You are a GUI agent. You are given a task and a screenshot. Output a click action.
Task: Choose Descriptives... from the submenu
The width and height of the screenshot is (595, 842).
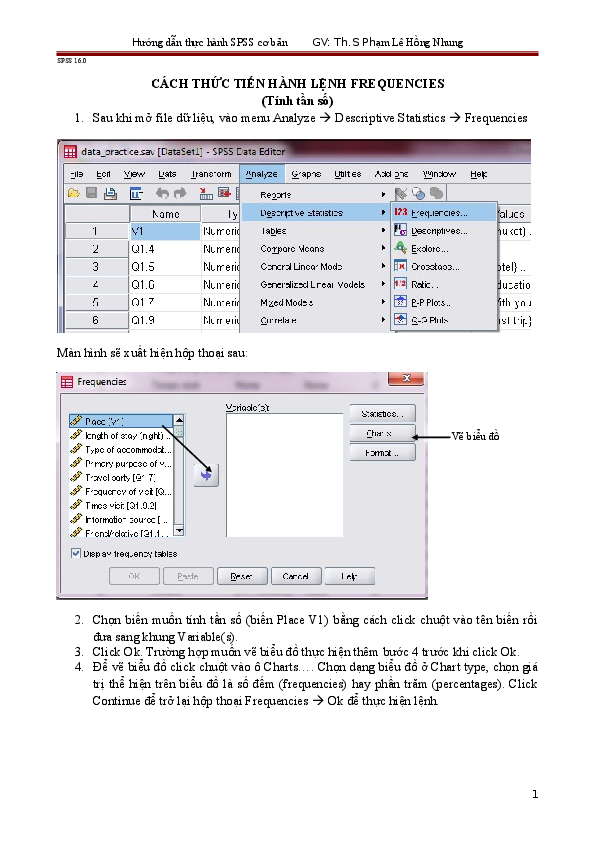444,231
